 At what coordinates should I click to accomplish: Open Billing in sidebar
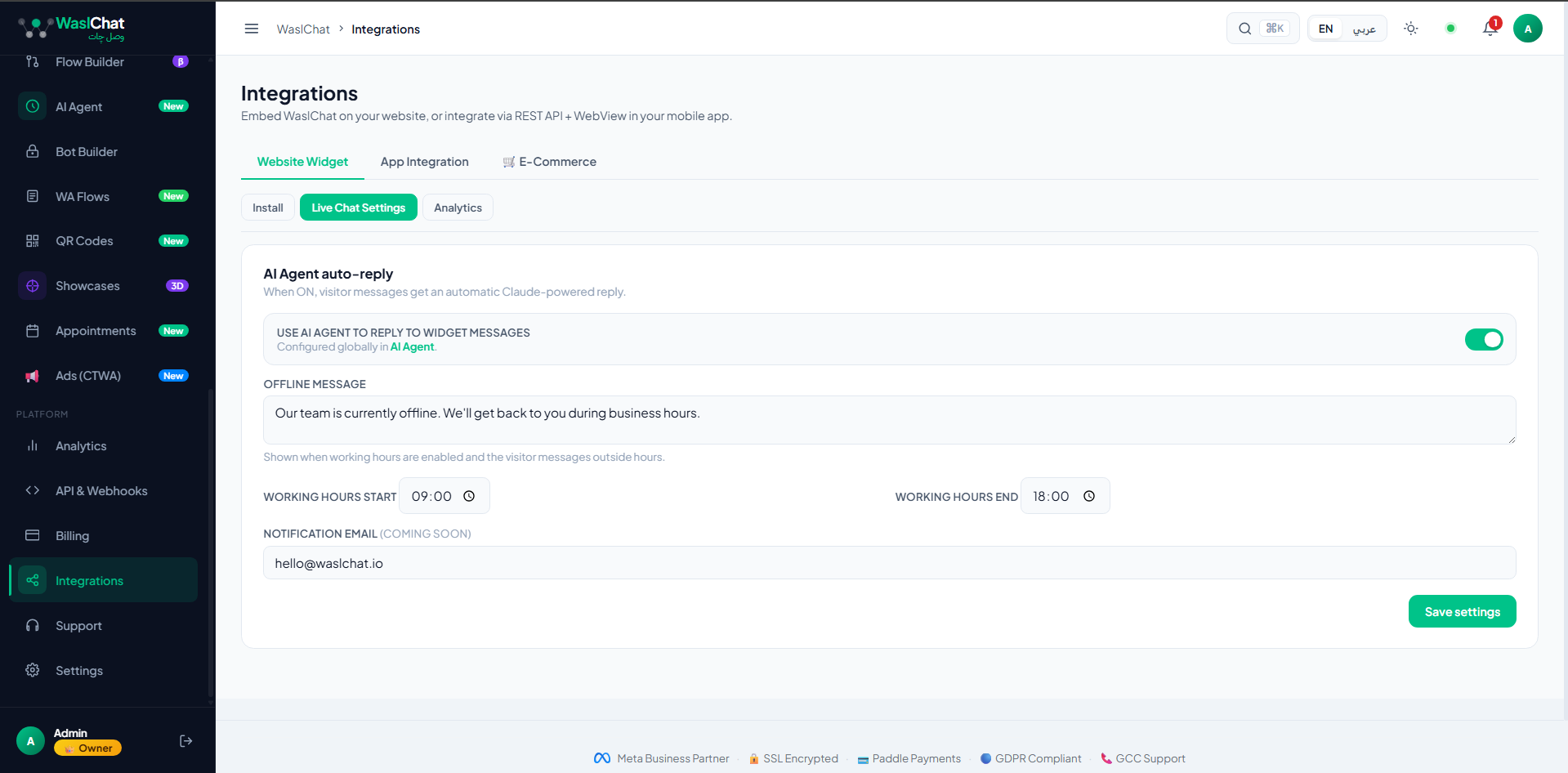[x=103, y=536]
